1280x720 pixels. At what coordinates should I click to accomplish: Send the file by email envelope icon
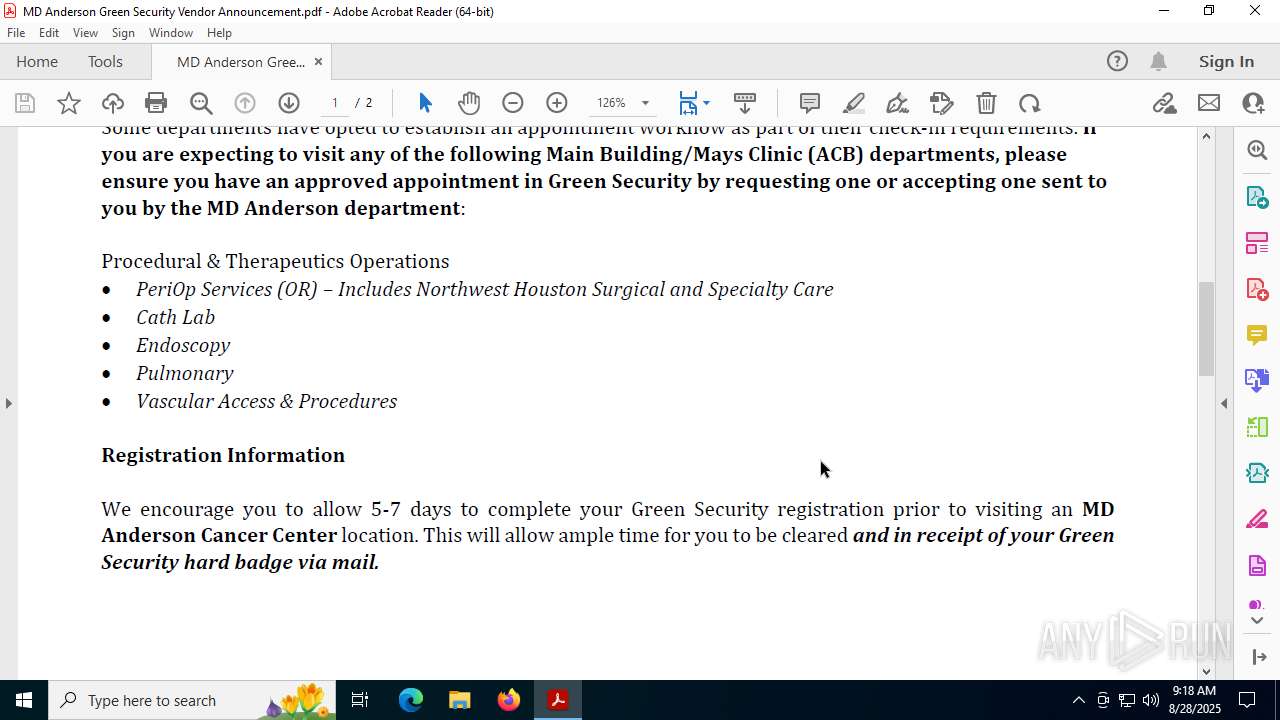coord(1209,103)
